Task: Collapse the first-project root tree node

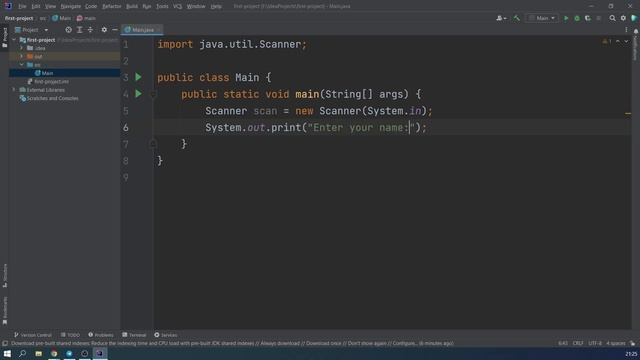Action: coord(14,40)
